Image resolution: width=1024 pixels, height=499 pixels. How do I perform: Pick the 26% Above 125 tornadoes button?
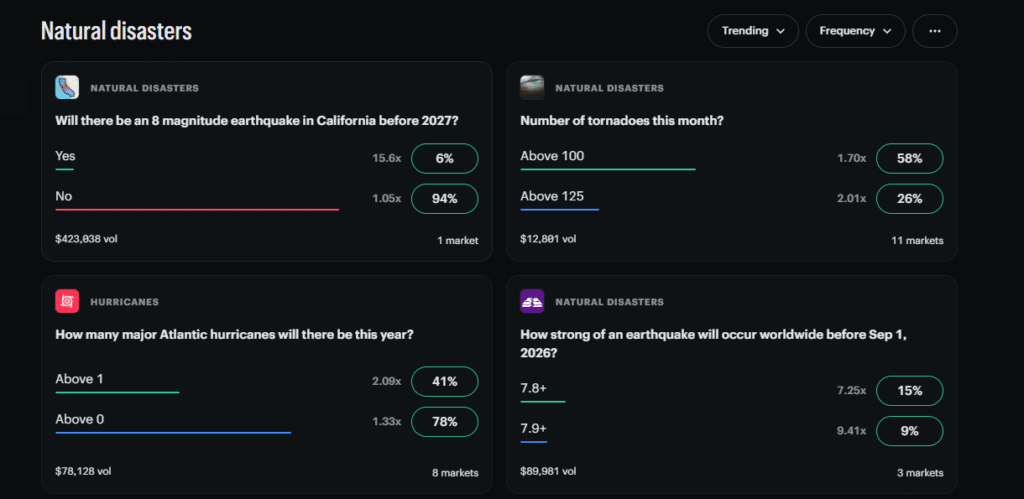pyautogui.click(x=910, y=199)
